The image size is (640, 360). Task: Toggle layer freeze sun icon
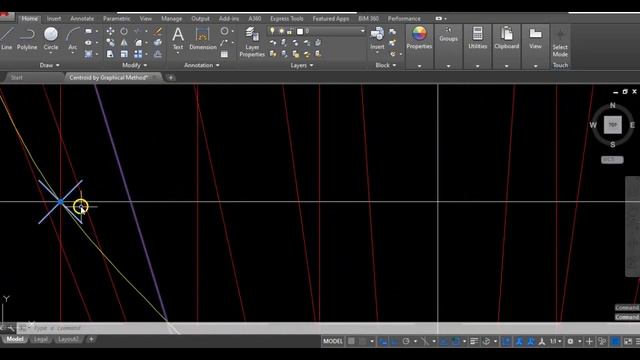click(x=281, y=31)
